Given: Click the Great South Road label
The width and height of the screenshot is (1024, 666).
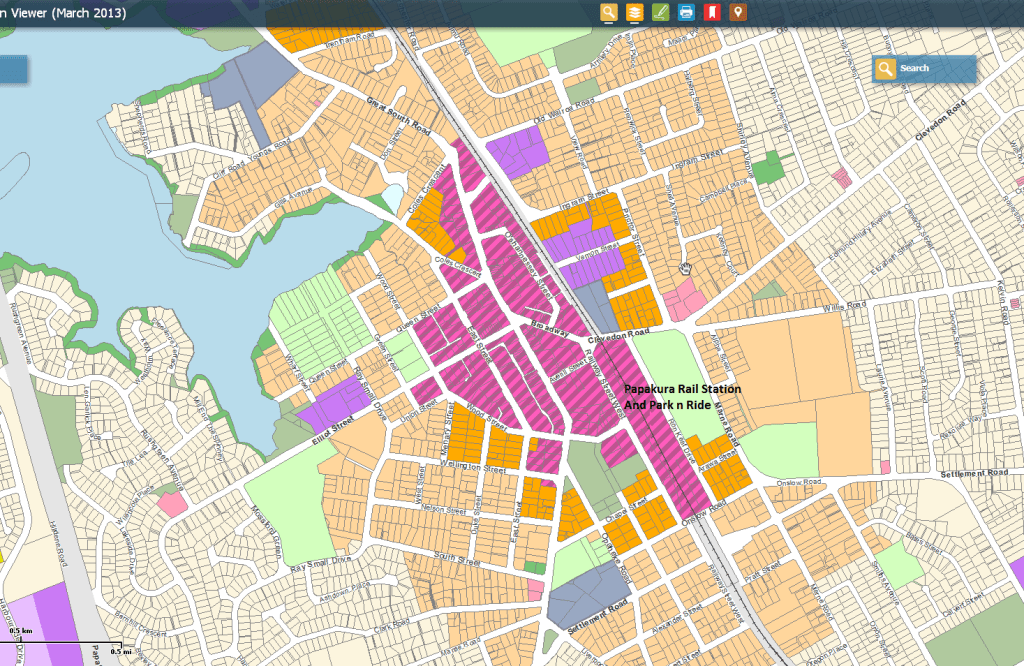Looking at the screenshot, I should [x=398, y=115].
